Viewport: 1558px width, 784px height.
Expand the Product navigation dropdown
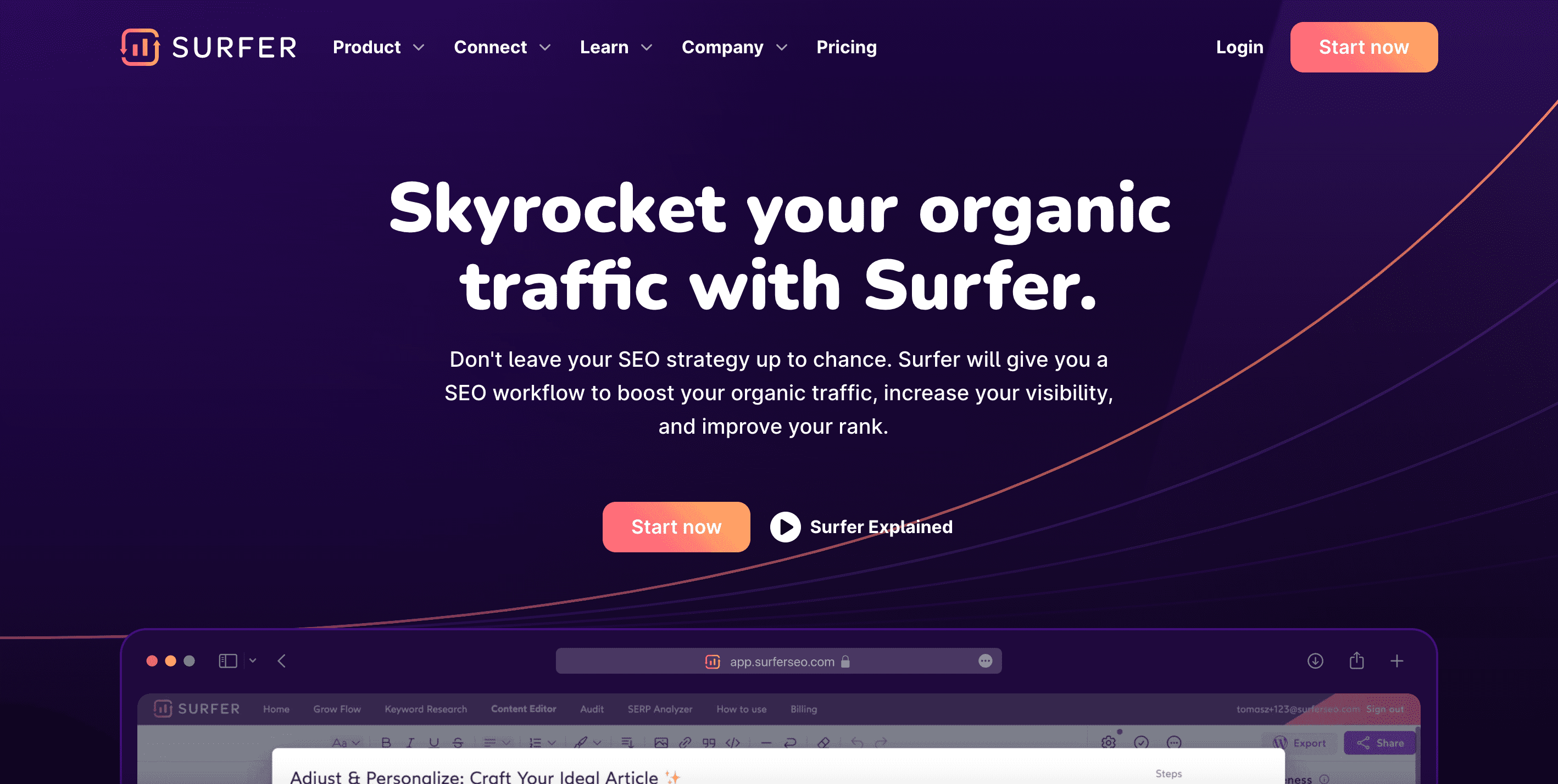378,46
